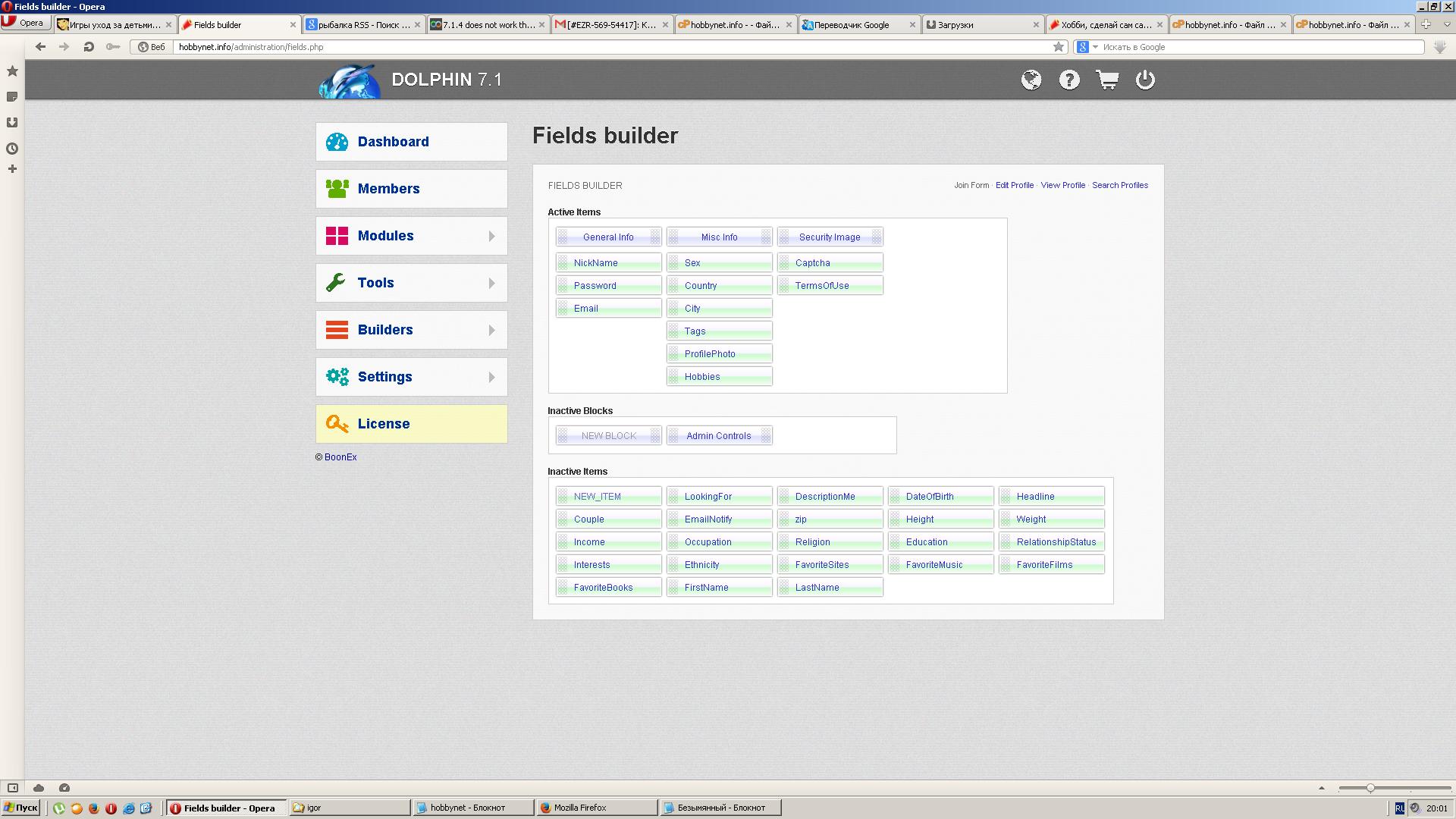Switch to Edit Profile form tab
The width and height of the screenshot is (1456, 819).
pyautogui.click(x=1014, y=185)
